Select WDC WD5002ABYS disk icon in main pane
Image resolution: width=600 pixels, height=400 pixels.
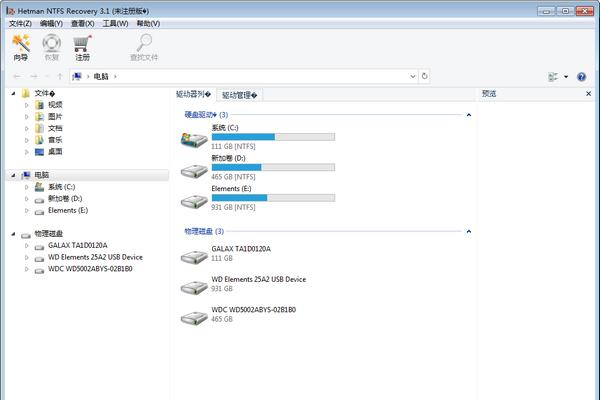click(x=194, y=318)
